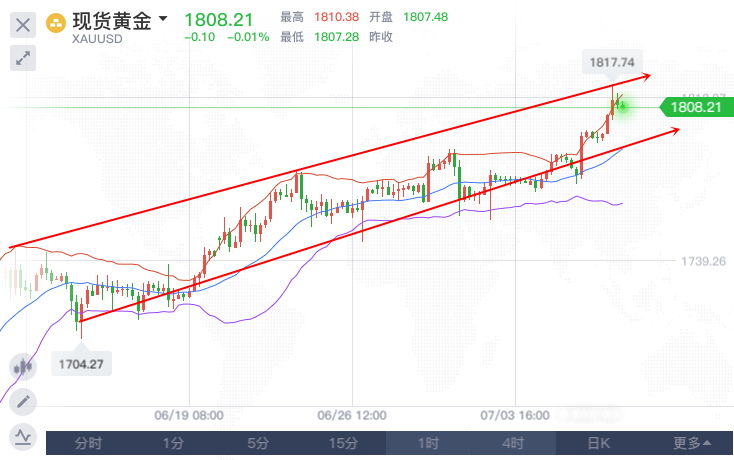Select the 1分 interval tab

[x=174, y=443]
